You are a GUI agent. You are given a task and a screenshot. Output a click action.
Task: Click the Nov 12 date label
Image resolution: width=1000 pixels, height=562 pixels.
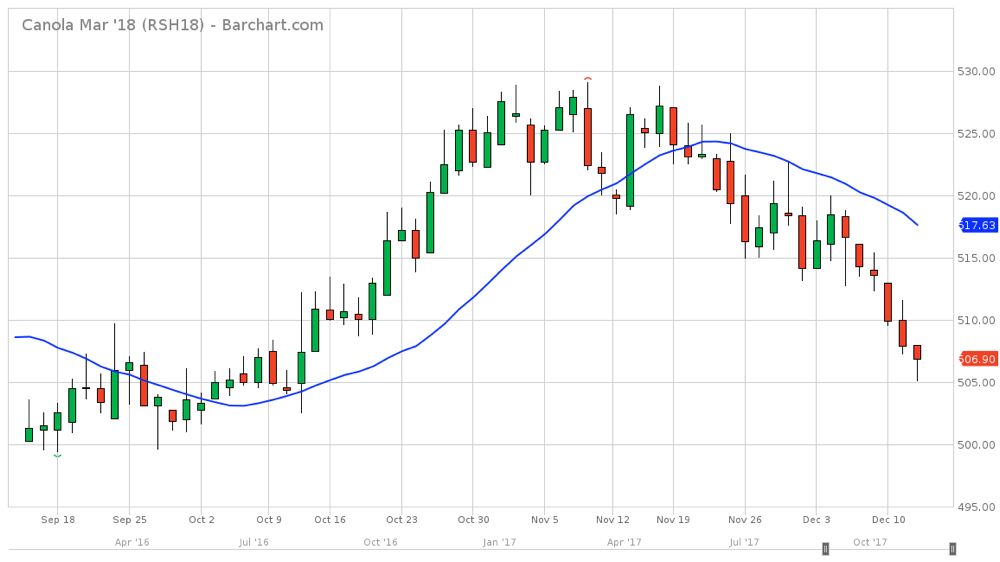tap(612, 520)
